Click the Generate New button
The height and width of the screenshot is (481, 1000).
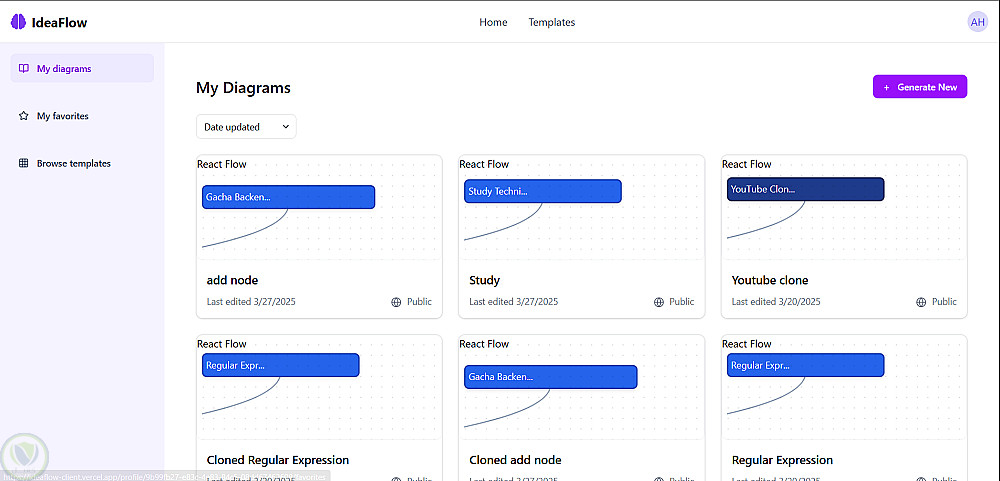click(x=920, y=87)
